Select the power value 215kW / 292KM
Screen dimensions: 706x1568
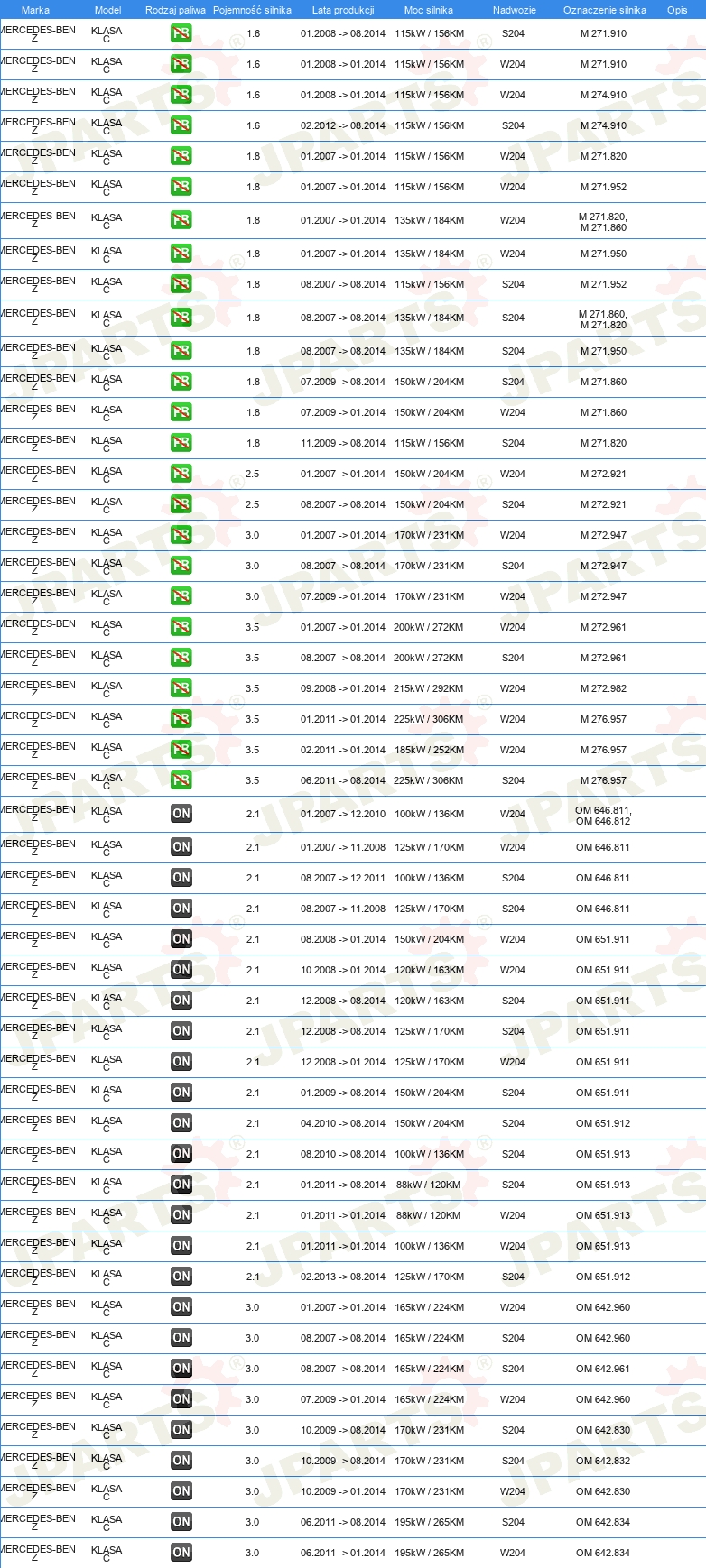pos(429,688)
